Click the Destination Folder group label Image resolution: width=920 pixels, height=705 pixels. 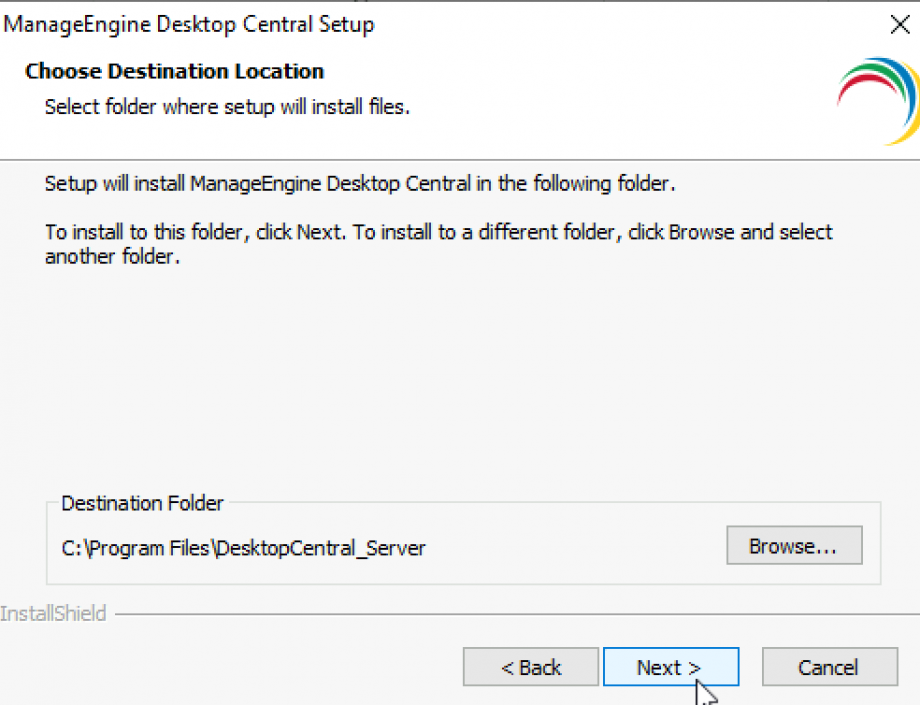coord(141,503)
